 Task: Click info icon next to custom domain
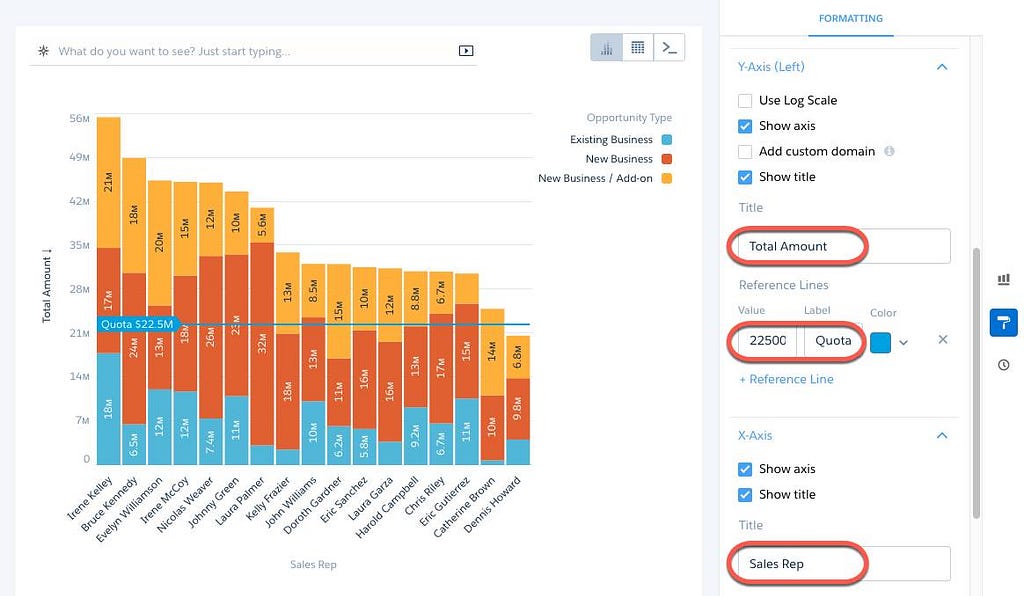889,151
